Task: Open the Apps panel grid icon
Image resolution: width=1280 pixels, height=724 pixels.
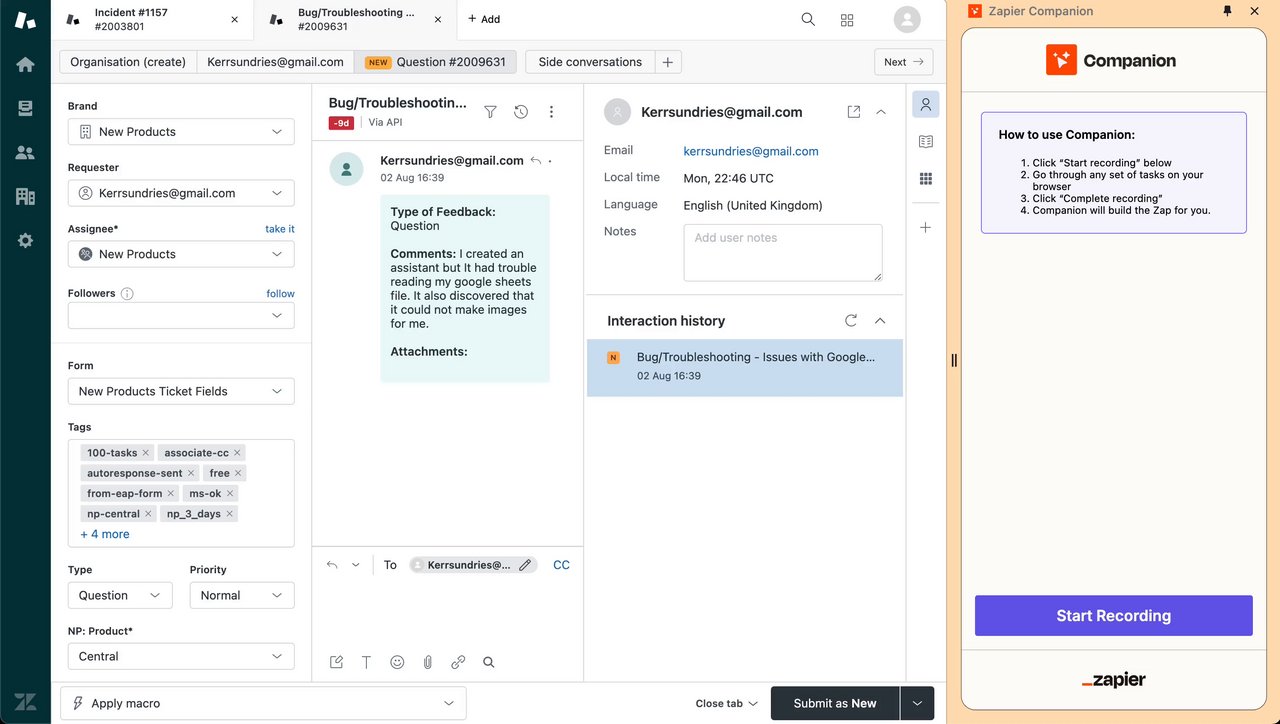Action: click(x=926, y=179)
